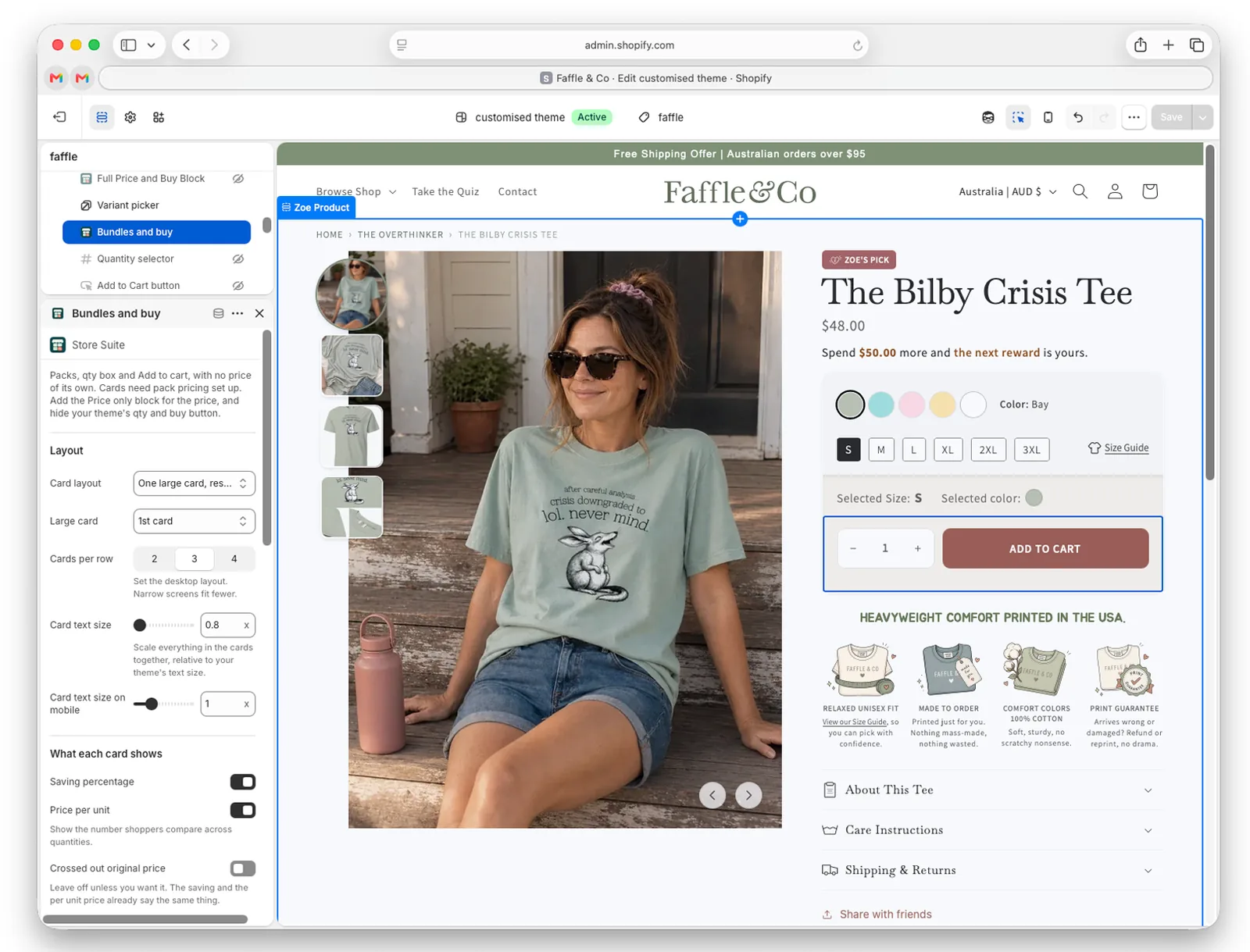The width and height of the screenshot is (1250, 952).
Task: Choose the light blue color swatch
Action: pos(880,405)
